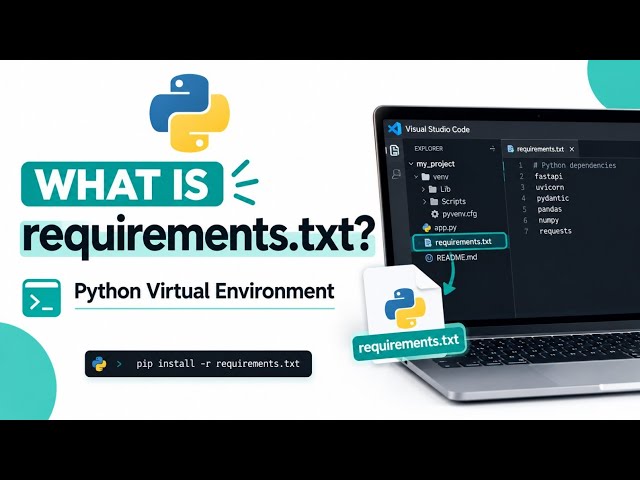
Task: Click the second activity bar icon below Explorer
Action: (x=396, y=174)
